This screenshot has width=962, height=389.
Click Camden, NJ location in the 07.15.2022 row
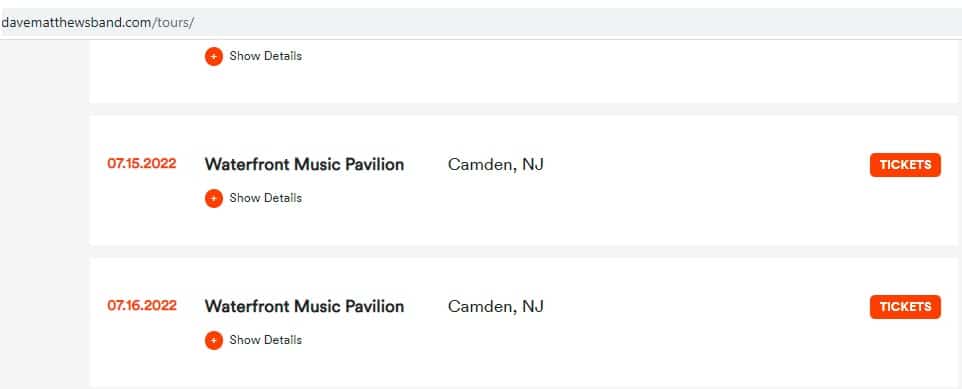pyautogui.click(x=496, y=164)
